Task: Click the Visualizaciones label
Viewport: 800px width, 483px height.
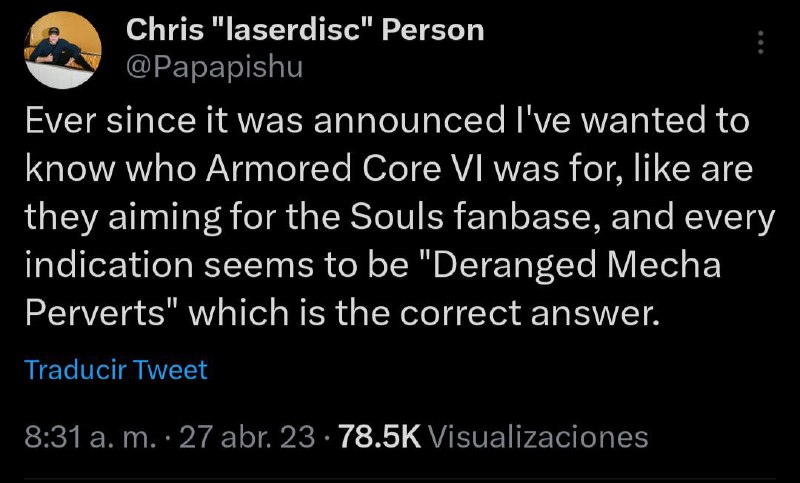Action: point(538,438)
